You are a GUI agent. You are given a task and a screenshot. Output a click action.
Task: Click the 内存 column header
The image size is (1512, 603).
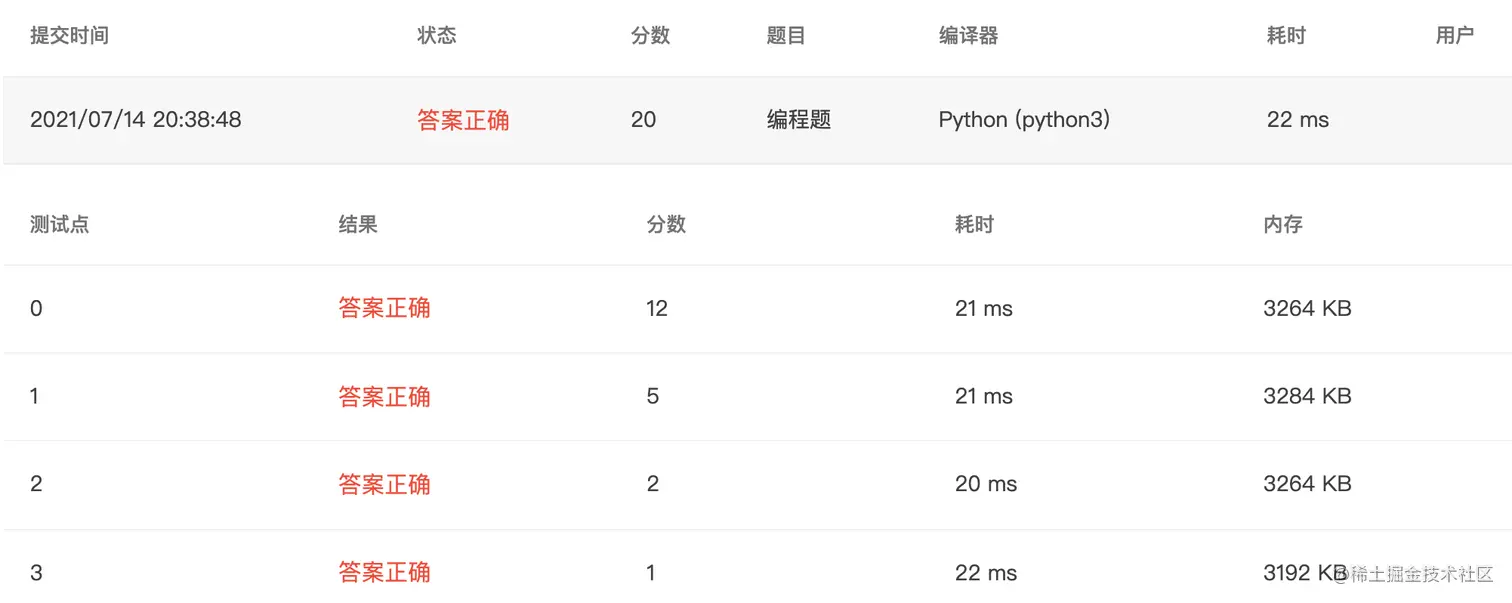click(x=1283, y=224)
